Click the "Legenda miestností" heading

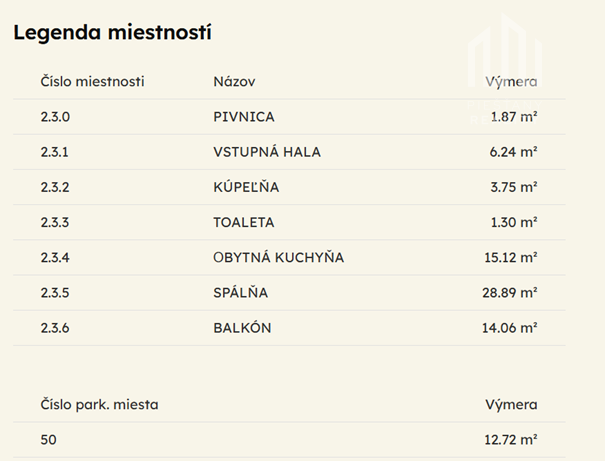tap(111, 32)
